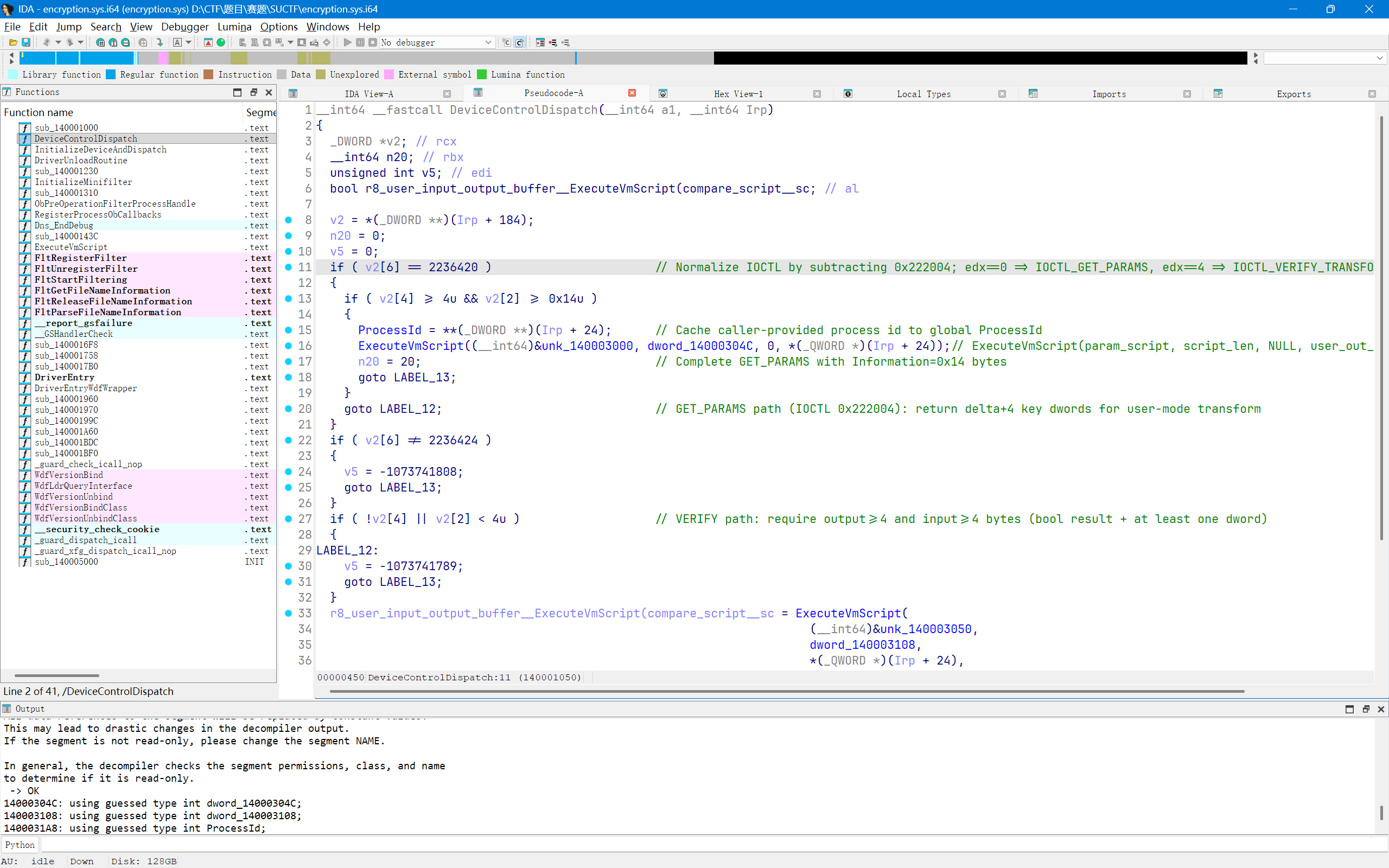This screenshot has width=1389, height=868.
Task: Open the Python console icon in output window
Action: pyautogui.click(x=20, y=844)
